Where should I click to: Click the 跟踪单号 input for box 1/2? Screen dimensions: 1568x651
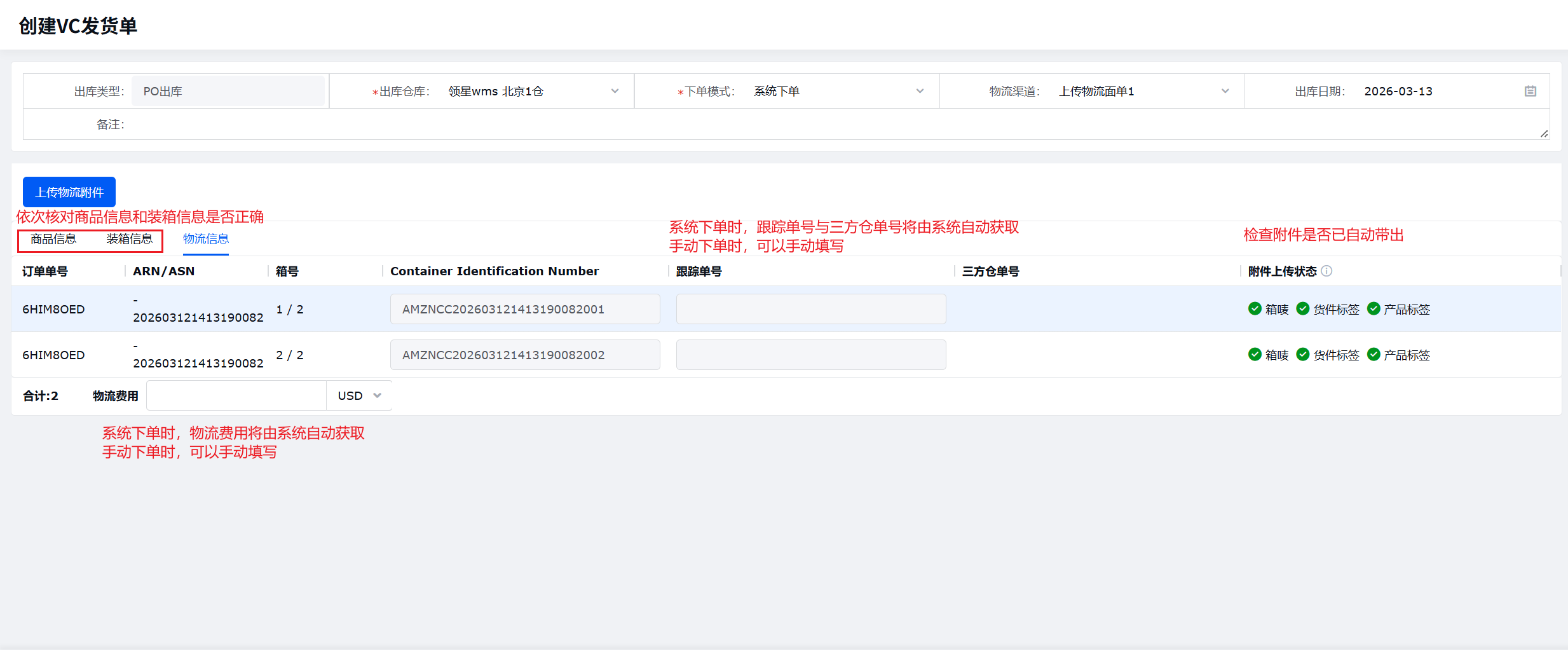tap(810, 309)
